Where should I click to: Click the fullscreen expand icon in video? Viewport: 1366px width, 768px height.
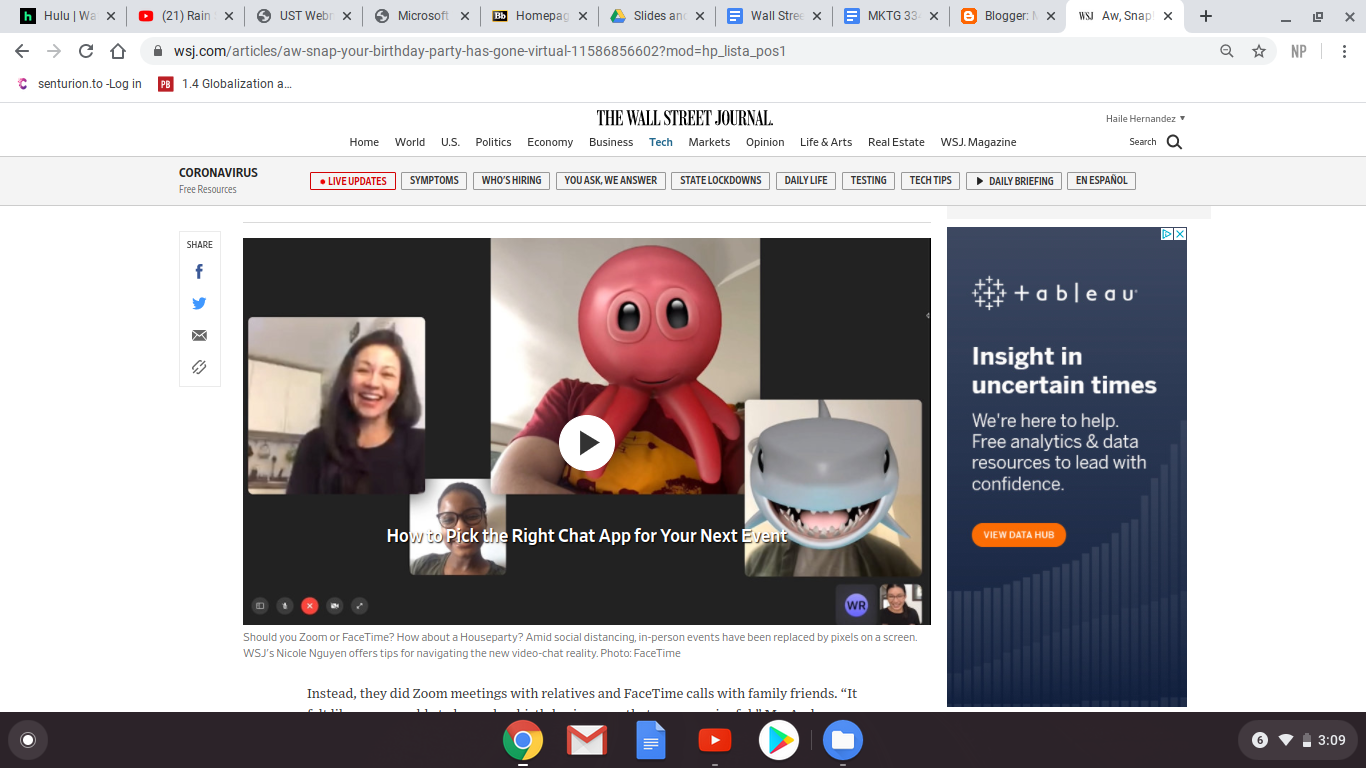pos(360,605)
